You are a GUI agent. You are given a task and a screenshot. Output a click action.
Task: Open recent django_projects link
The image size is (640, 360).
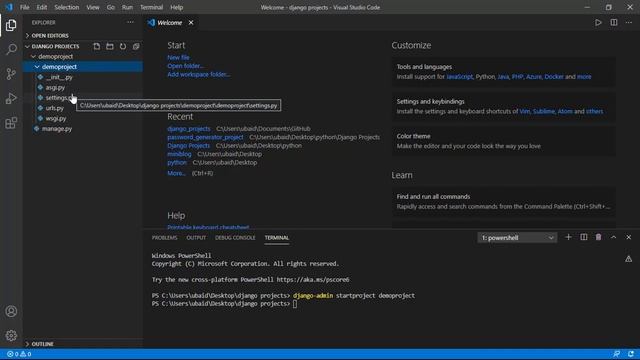click(189, 129)
